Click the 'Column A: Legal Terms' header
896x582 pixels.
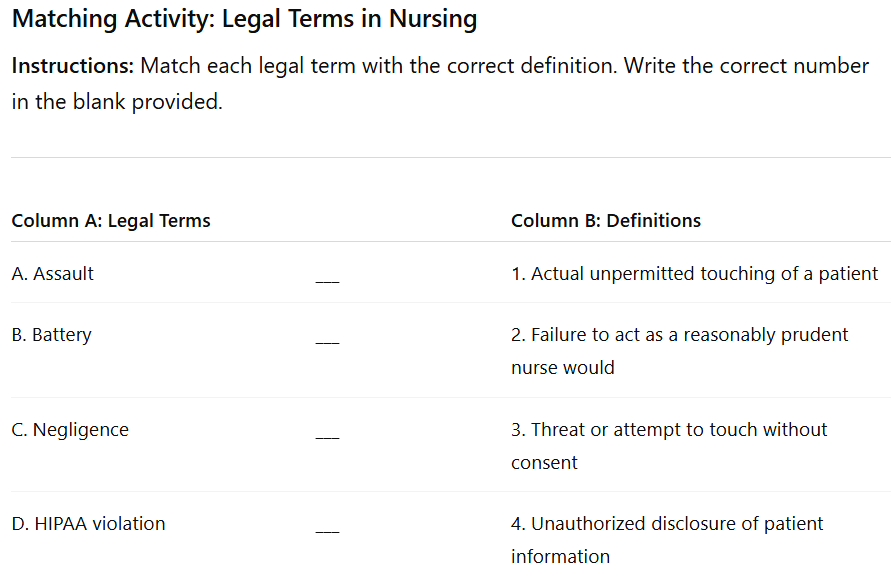click(111, 221)
